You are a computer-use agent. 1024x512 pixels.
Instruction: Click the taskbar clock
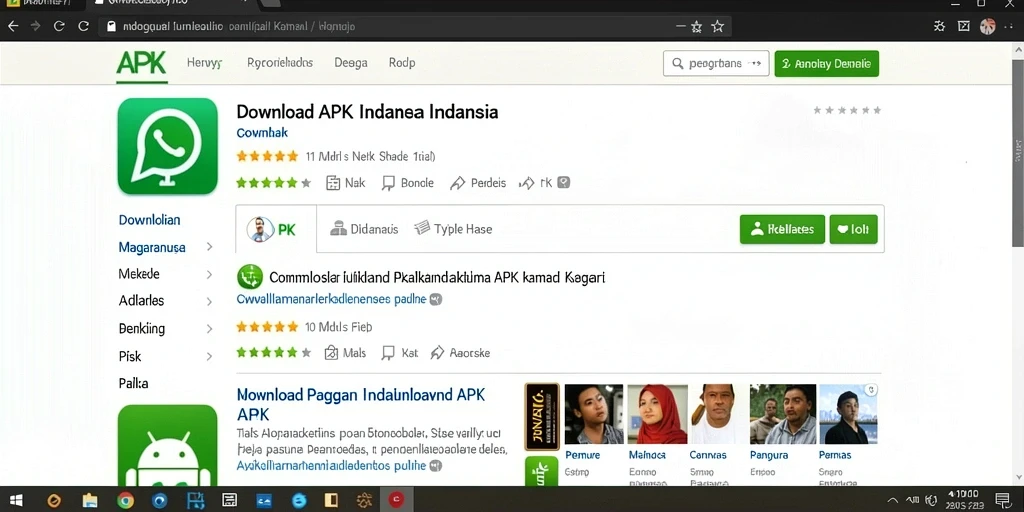pyautogui.click(x=965, y=500)
